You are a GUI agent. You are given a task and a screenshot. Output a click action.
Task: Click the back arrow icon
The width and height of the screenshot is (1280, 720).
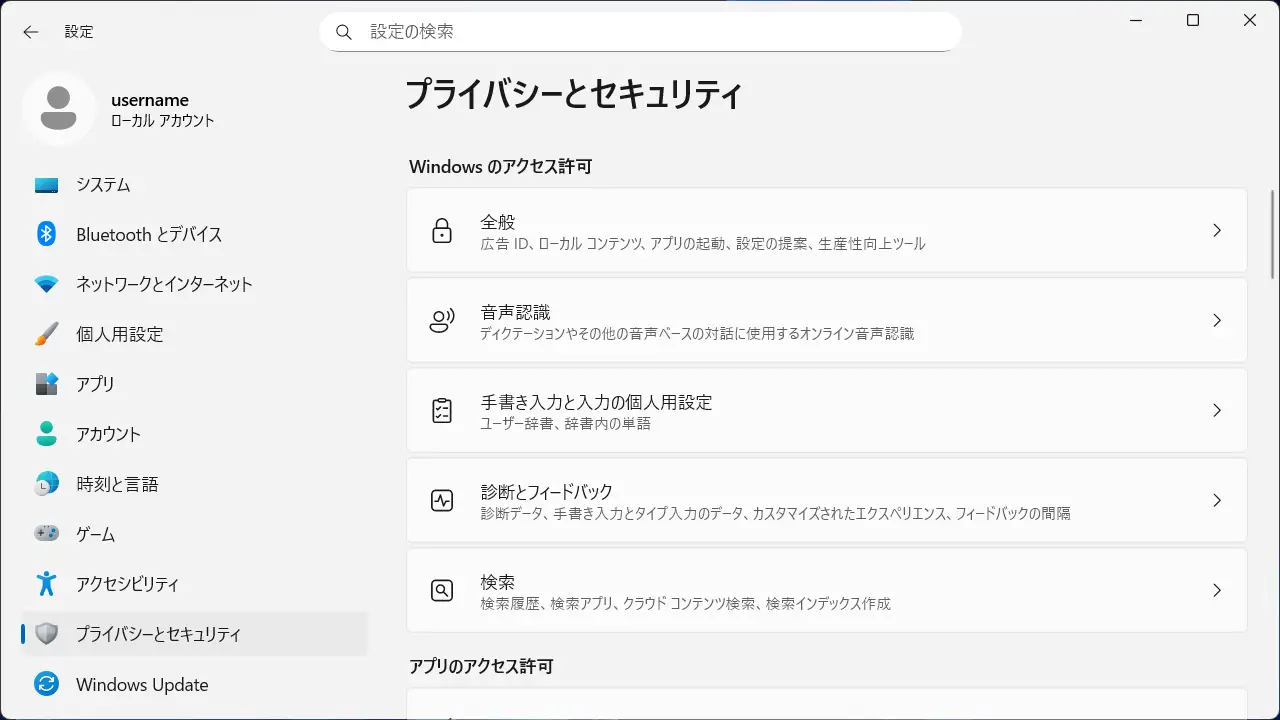(31, 32)
